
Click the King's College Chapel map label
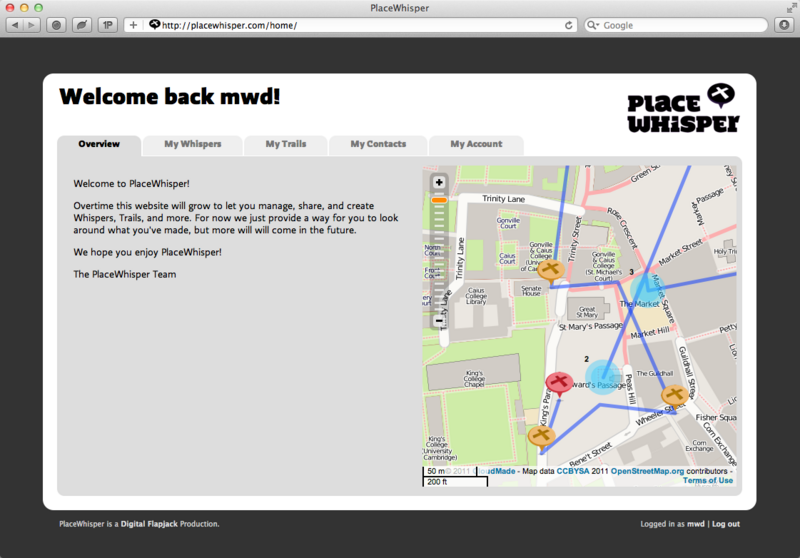474,379
